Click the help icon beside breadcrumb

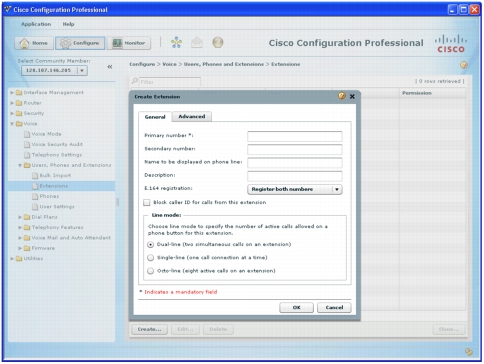(464, 65)
